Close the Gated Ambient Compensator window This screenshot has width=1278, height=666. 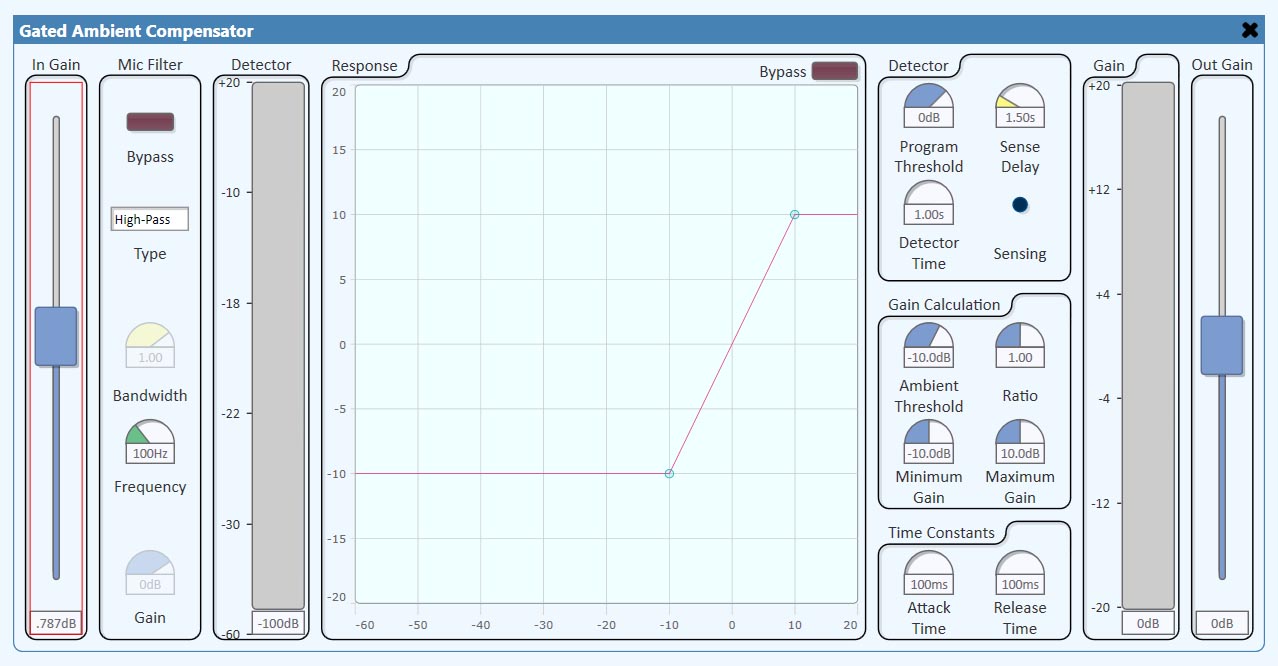pyautogui.click(x=1249, y=30)
